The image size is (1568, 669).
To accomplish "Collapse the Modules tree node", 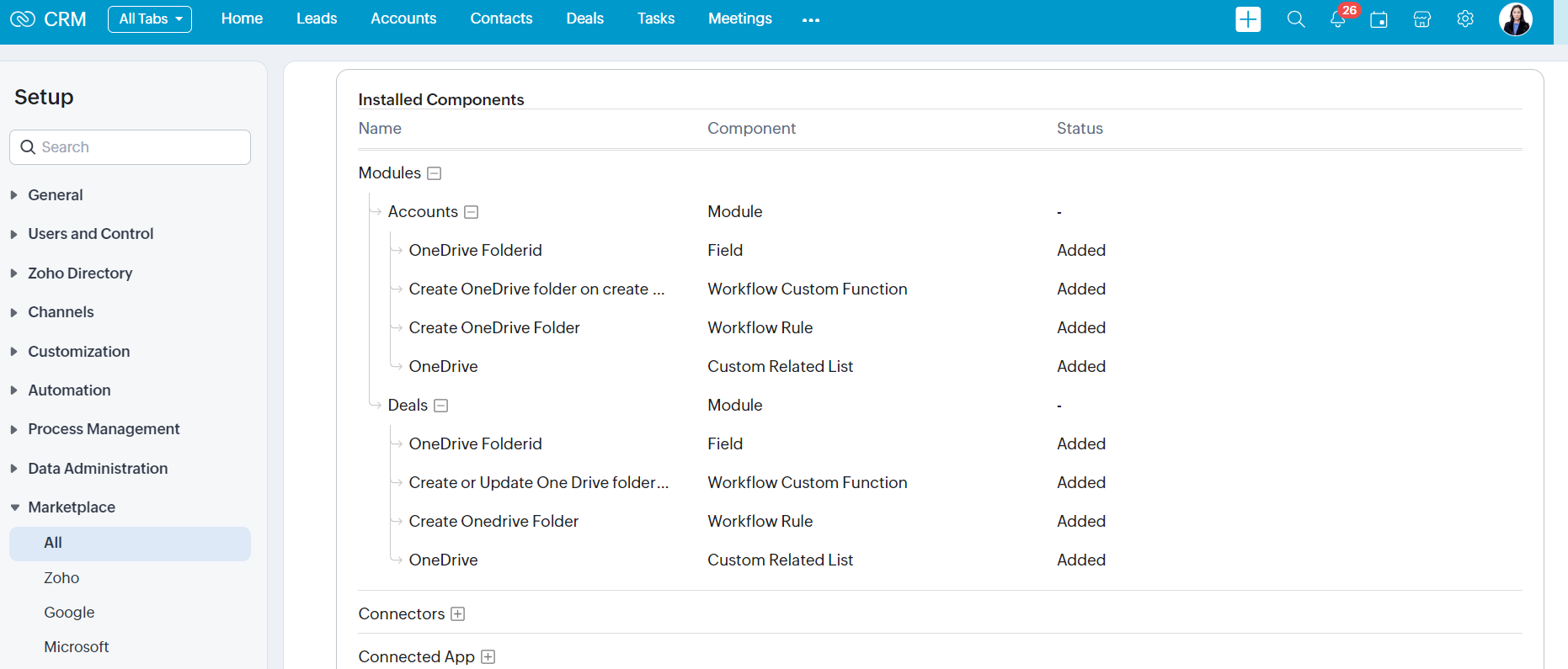I will pyautogui.click(x=435, y=173).
